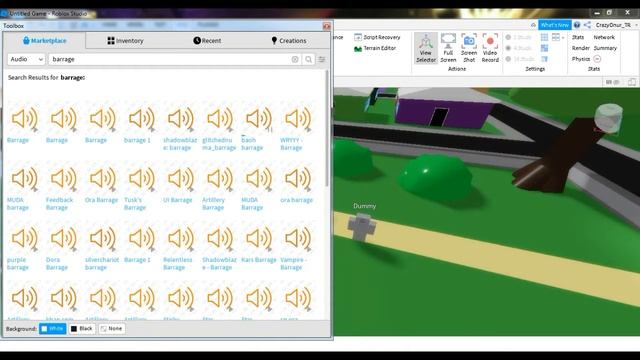Show the Stats panel
Image resolution: width=640 pixels, height=360 pixels.
(x=578, y=37)
